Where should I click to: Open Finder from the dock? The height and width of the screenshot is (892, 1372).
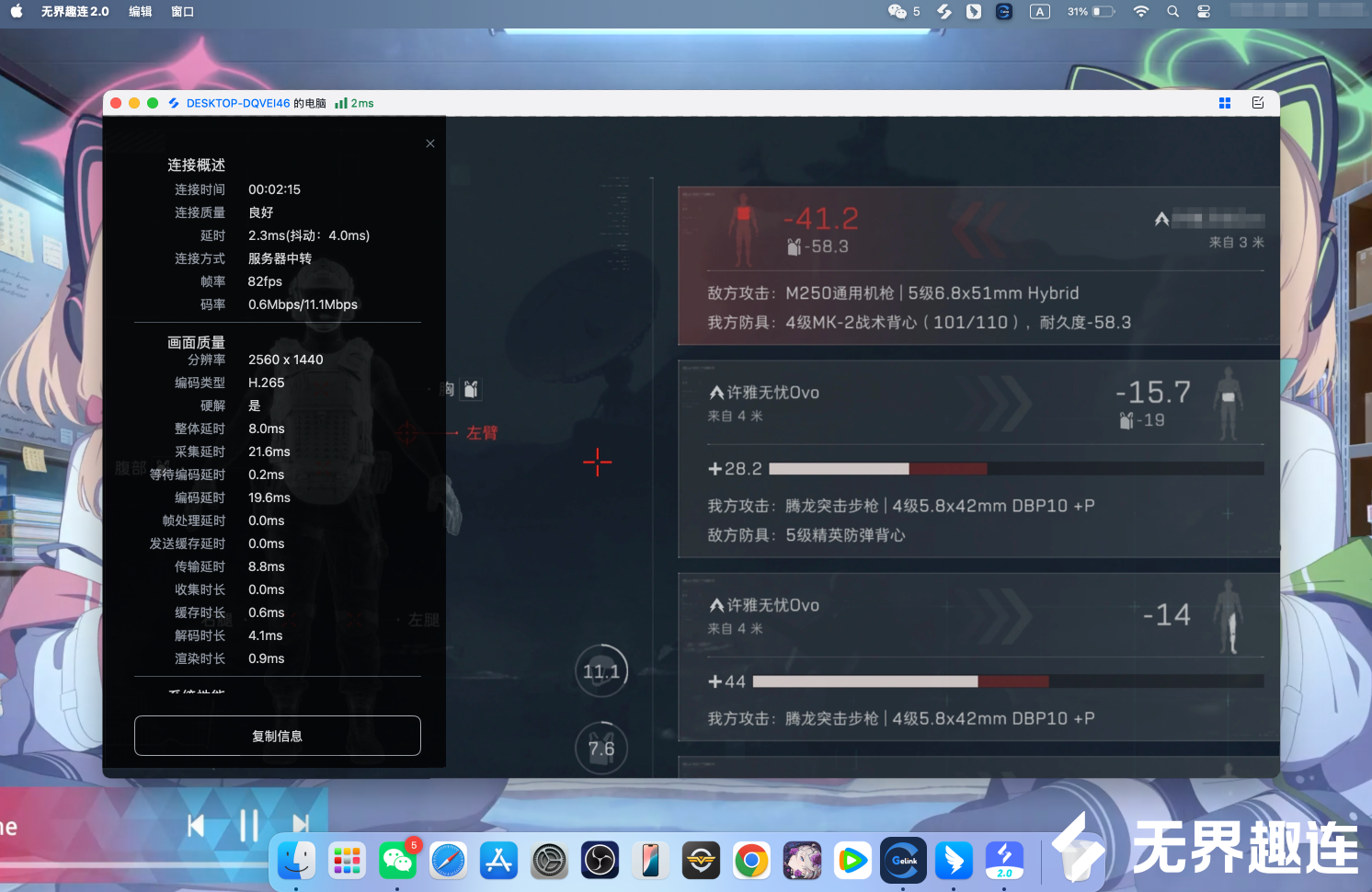297,861
